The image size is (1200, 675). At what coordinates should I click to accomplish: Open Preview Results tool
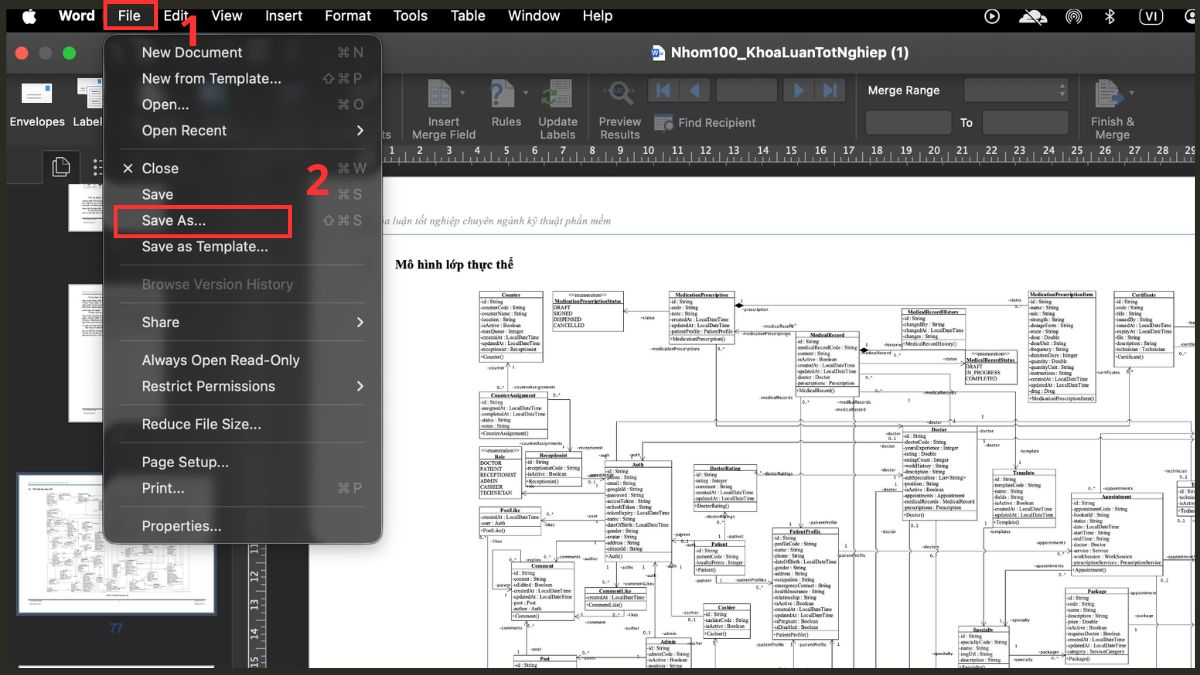[619, 95]
